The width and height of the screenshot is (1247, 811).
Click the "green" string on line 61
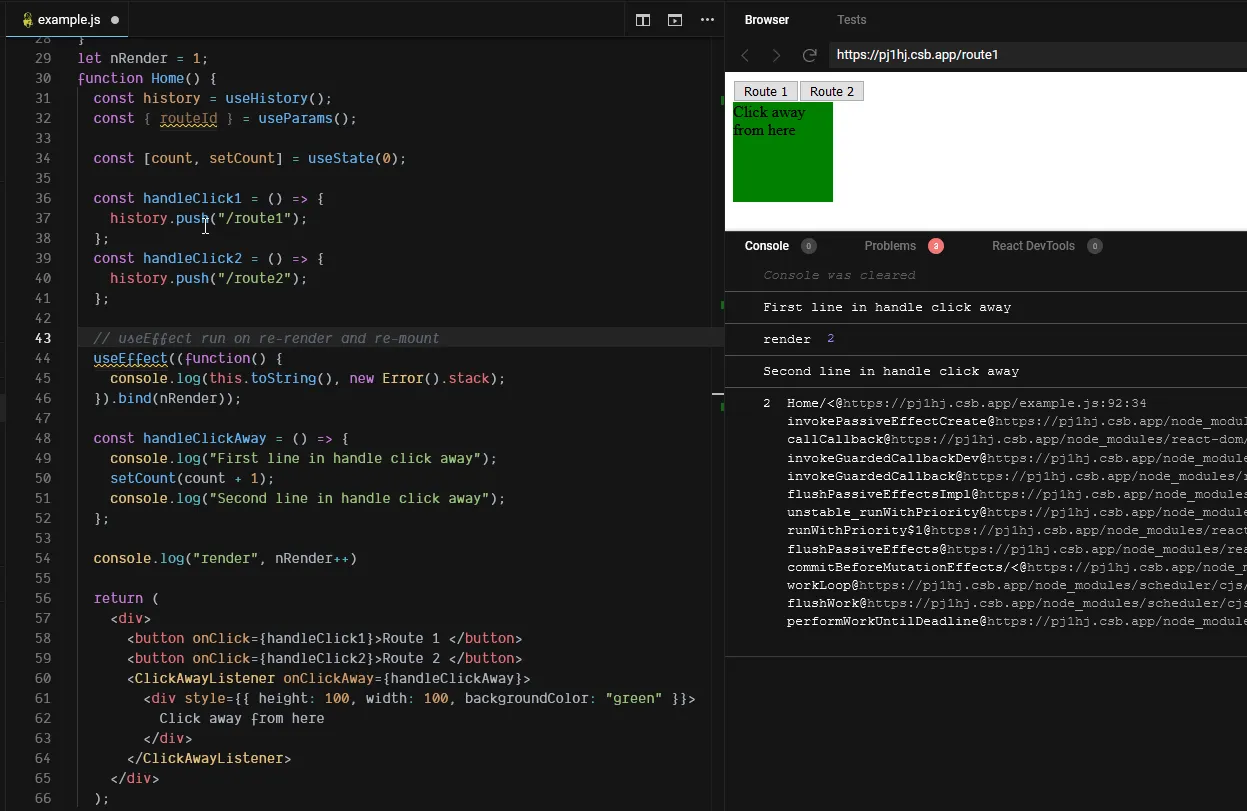click(x=634, y=698)
